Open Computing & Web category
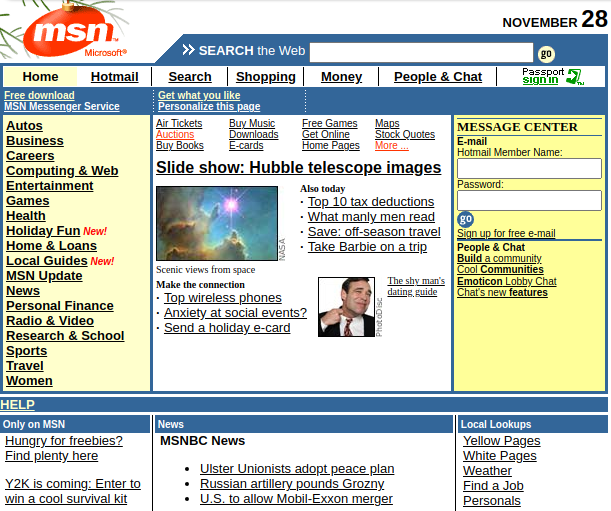Image resolution: width=611 pixels, height=511 pixels. (62, 171)
